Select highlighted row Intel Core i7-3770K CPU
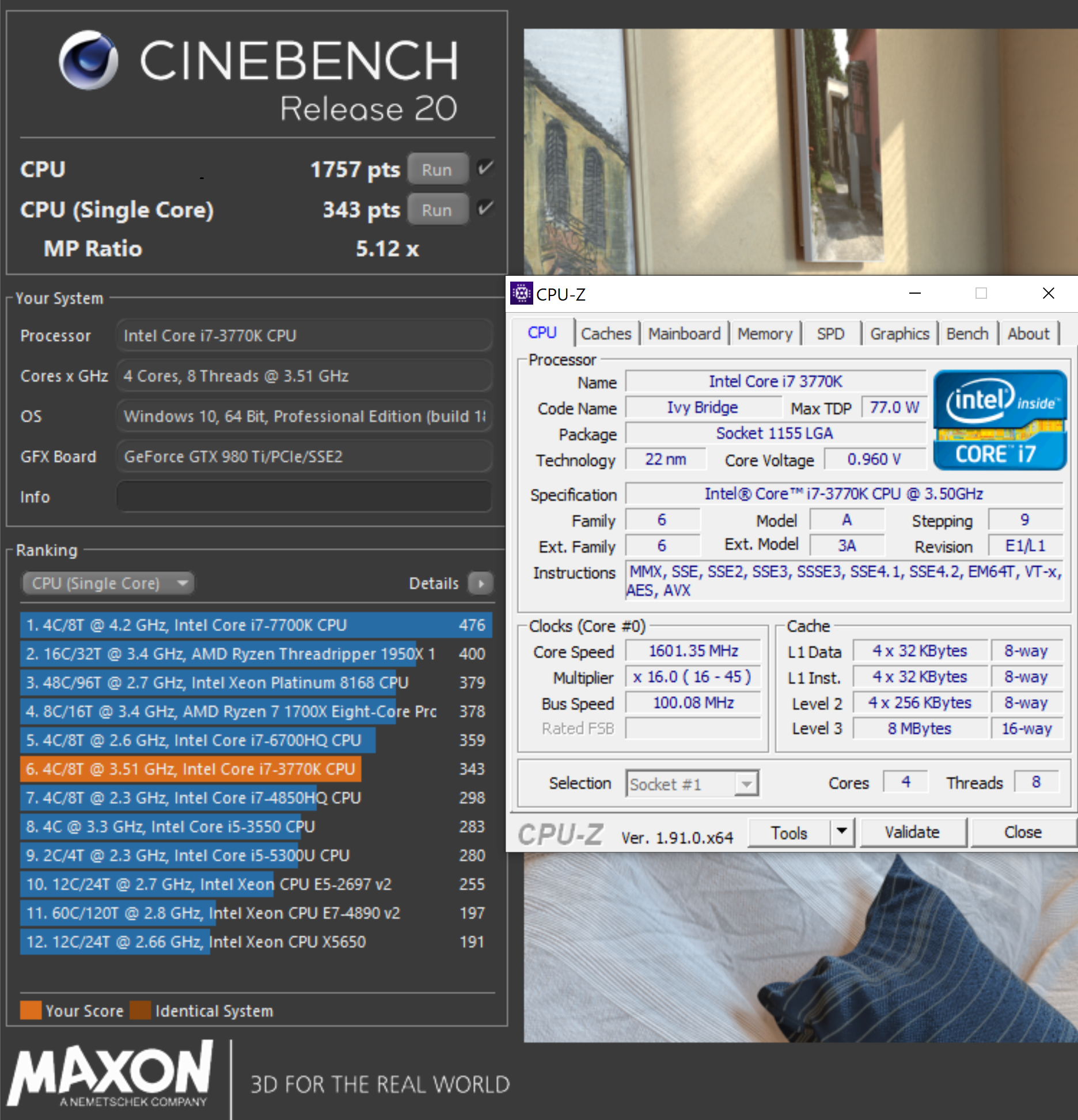 pos(256,769)
